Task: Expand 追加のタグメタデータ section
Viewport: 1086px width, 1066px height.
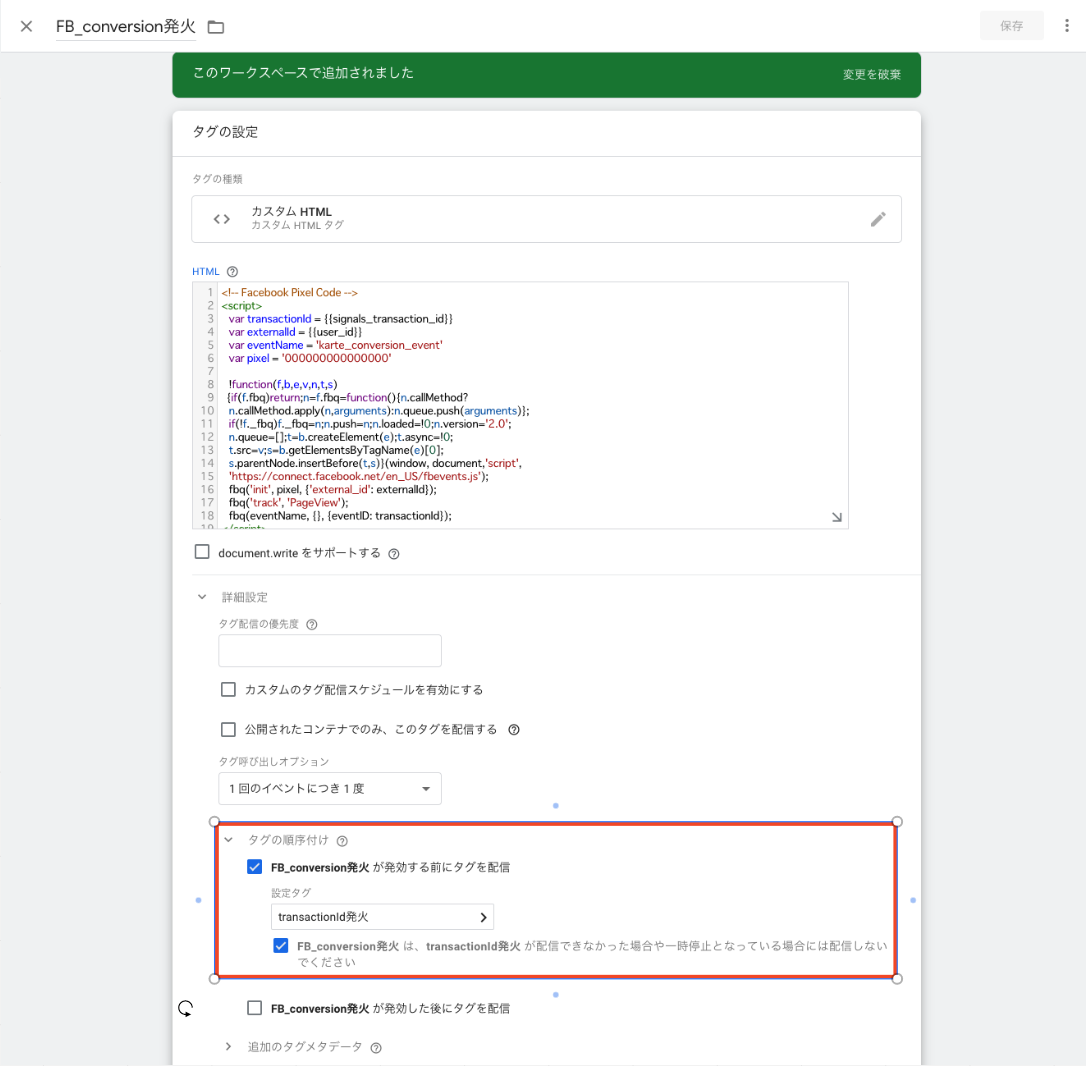Action: [229, 1047]
